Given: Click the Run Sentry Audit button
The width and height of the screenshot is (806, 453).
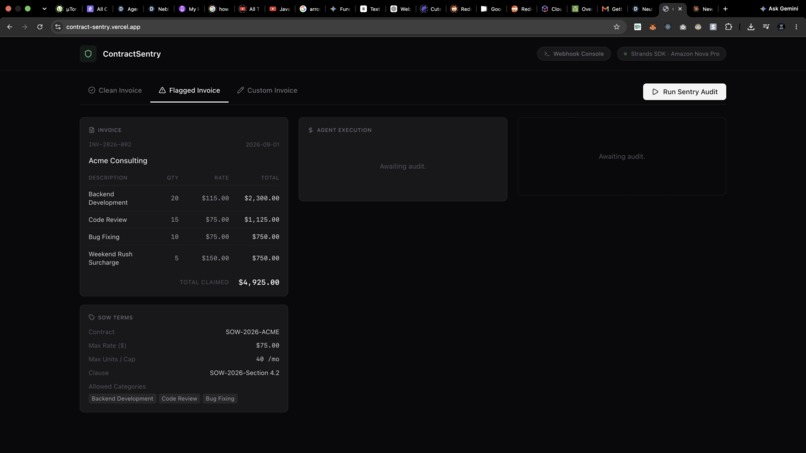Looking at the screenshot, I should pyautogui.click(x=684, y=92).
